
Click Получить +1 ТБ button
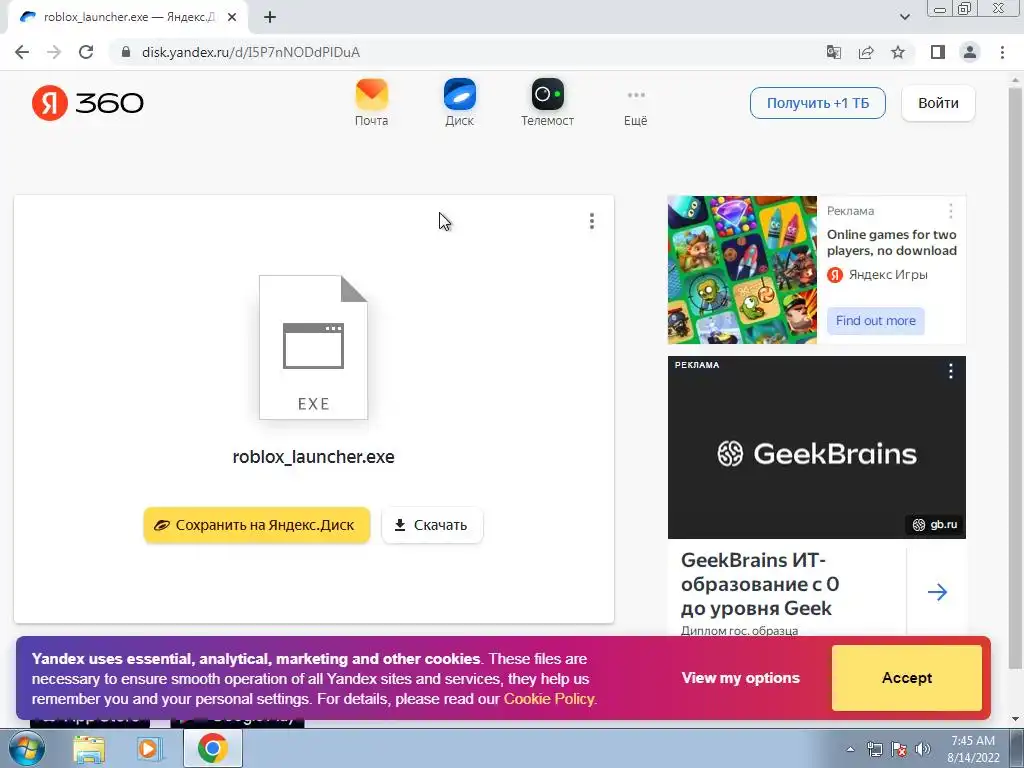(818, 103)
